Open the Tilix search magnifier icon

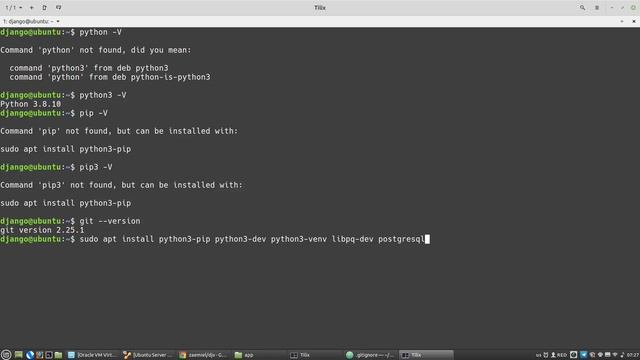(582, 8)
